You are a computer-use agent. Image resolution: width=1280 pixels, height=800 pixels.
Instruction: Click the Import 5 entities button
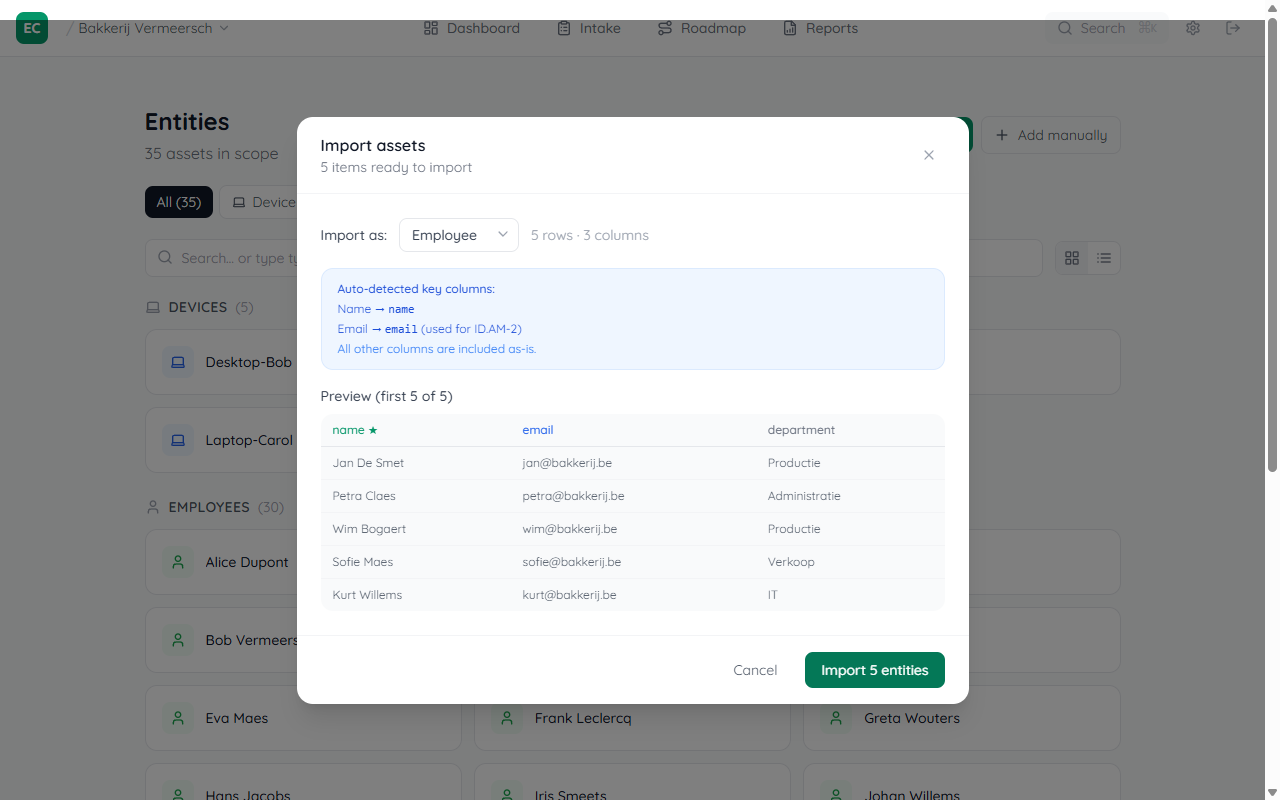[874, 670]
